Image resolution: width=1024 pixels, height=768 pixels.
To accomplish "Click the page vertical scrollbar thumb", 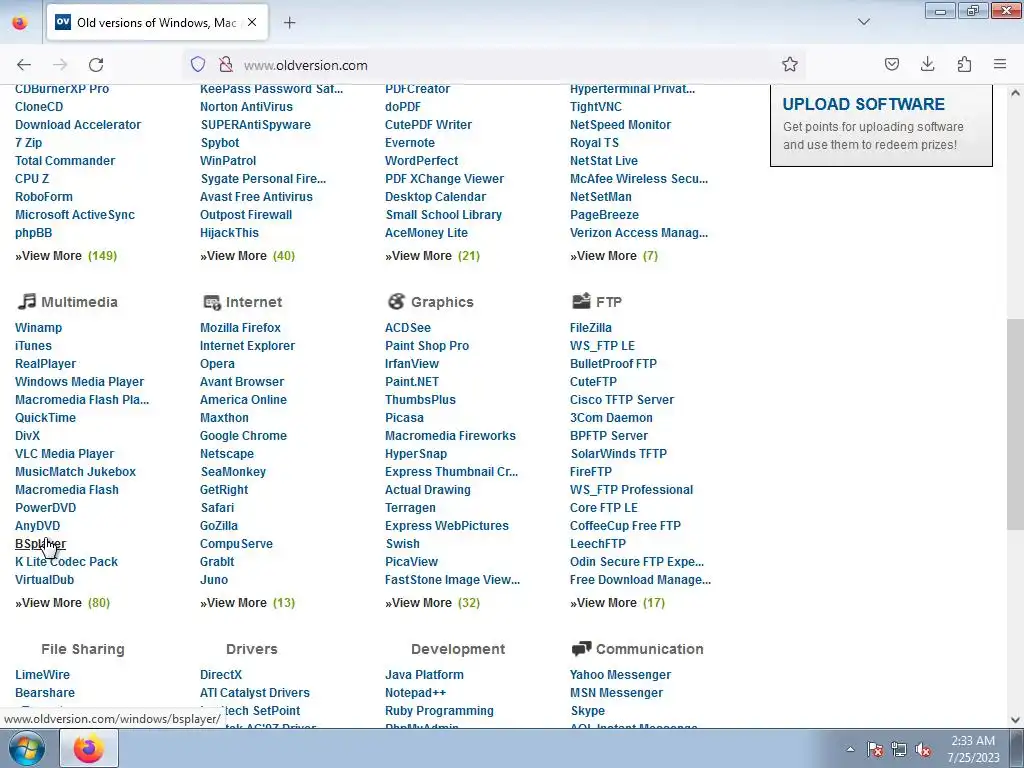I will coord(1016,424).
